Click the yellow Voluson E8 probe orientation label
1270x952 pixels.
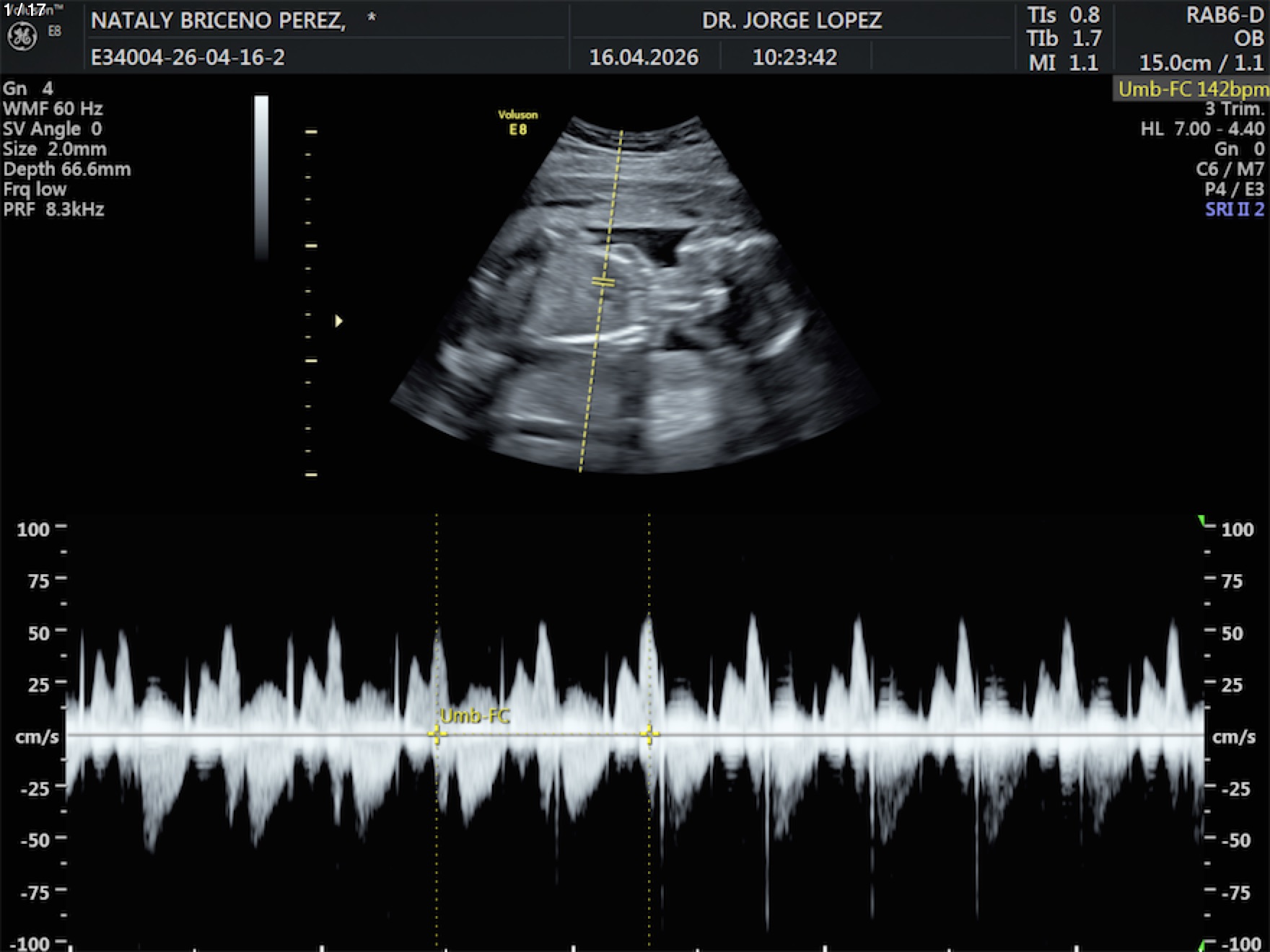pos(517,123)
